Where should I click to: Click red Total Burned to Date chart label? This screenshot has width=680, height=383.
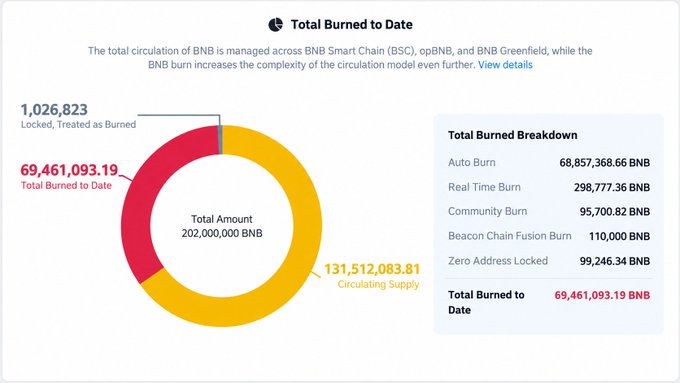pyautogui.click(x=66, y=186)
